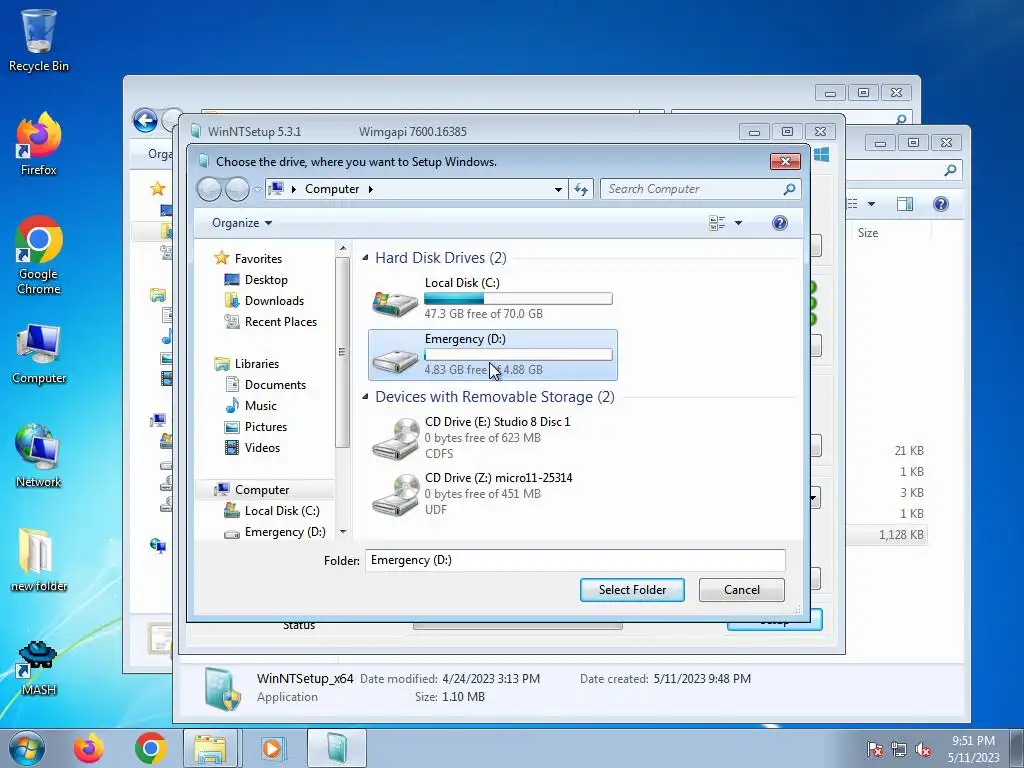This screenshot has width=1024, height=768.
Task: Click into the Folder text field
Action: tap(575, 560)
